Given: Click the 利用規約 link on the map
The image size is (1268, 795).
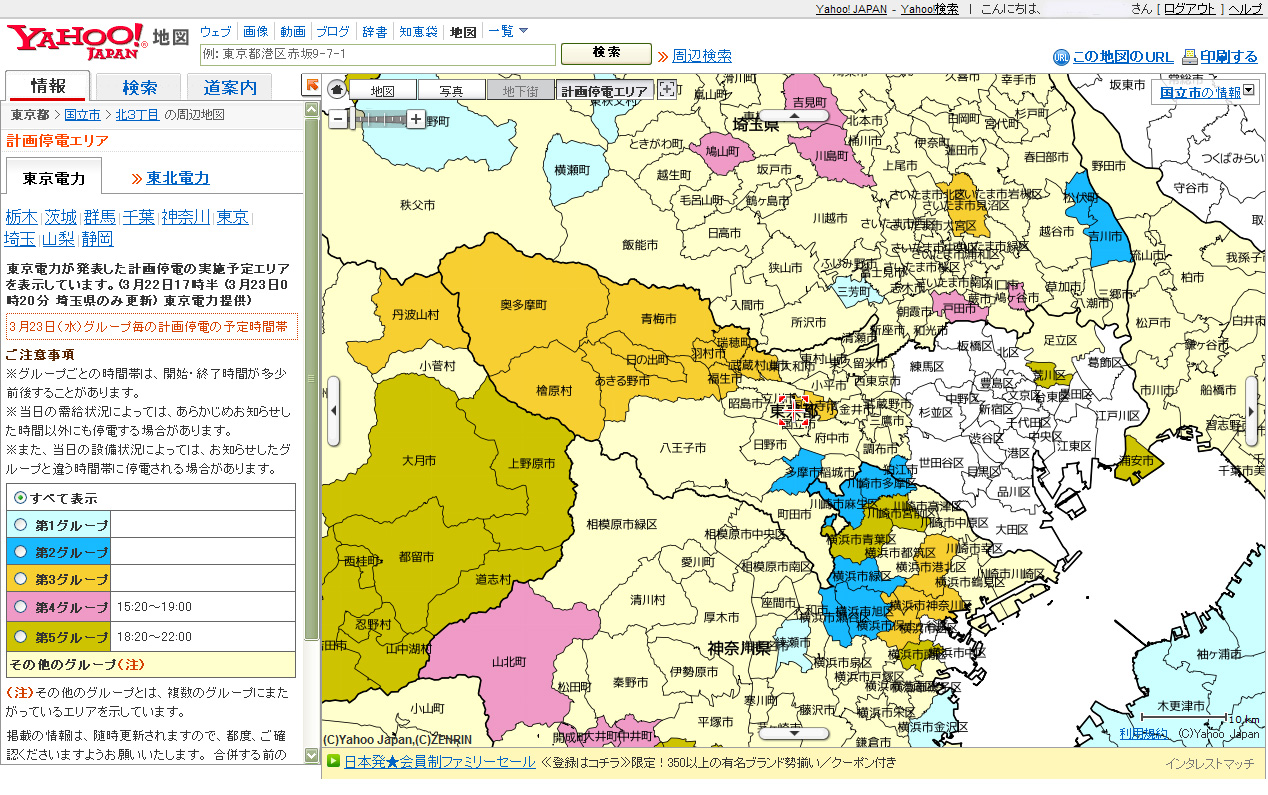Looking at the screenshot, I should [x=1142, y=734].
